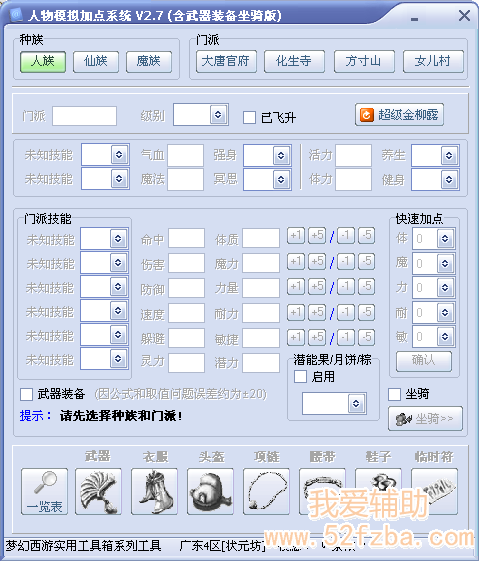Open the 坐骑>> mount panel button
Viewport: 479px width, 561px height.
425,418
